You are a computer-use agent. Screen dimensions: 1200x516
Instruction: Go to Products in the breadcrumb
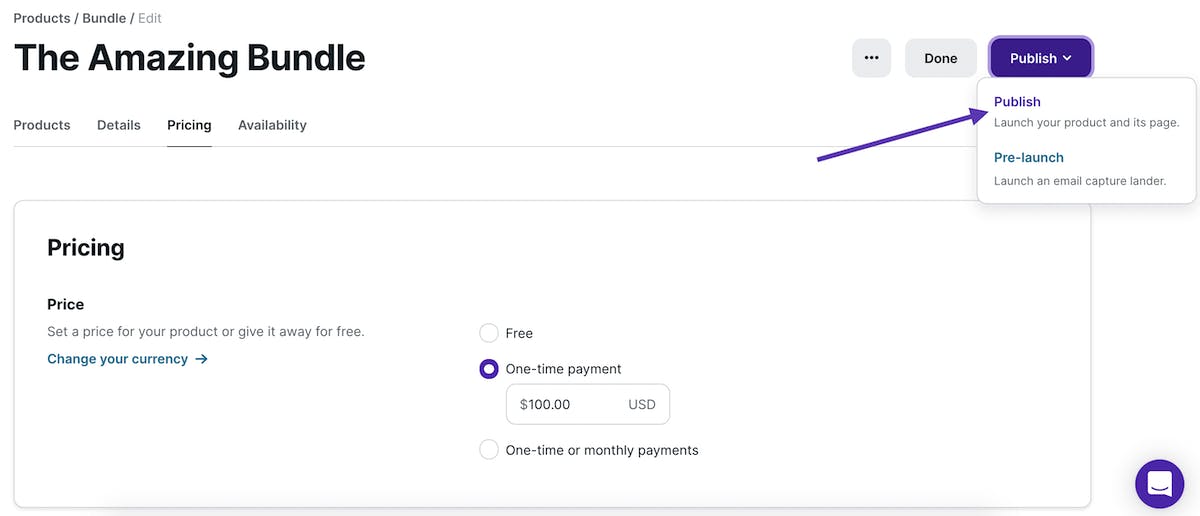pos(42,18)
